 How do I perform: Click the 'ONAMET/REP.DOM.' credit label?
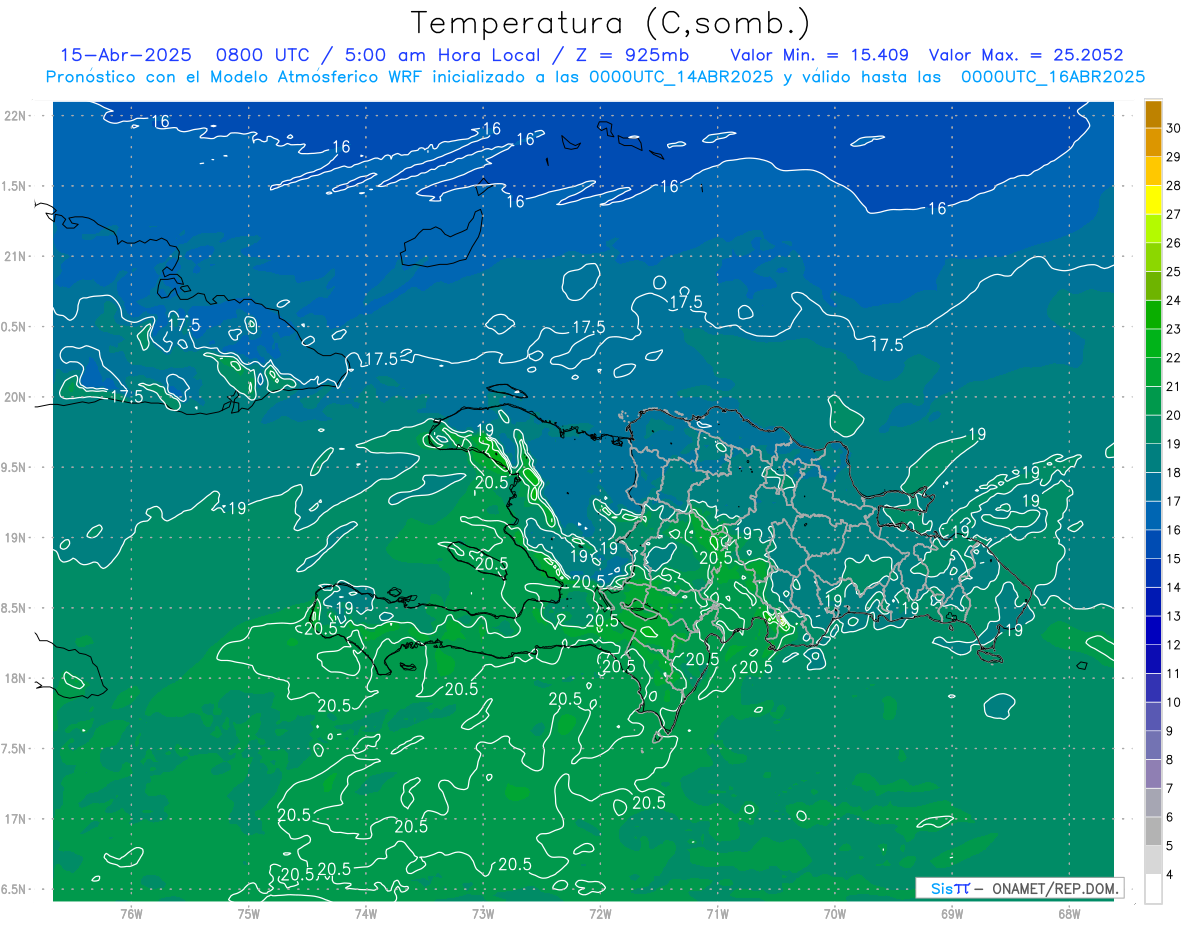(x=1056, y=888)
